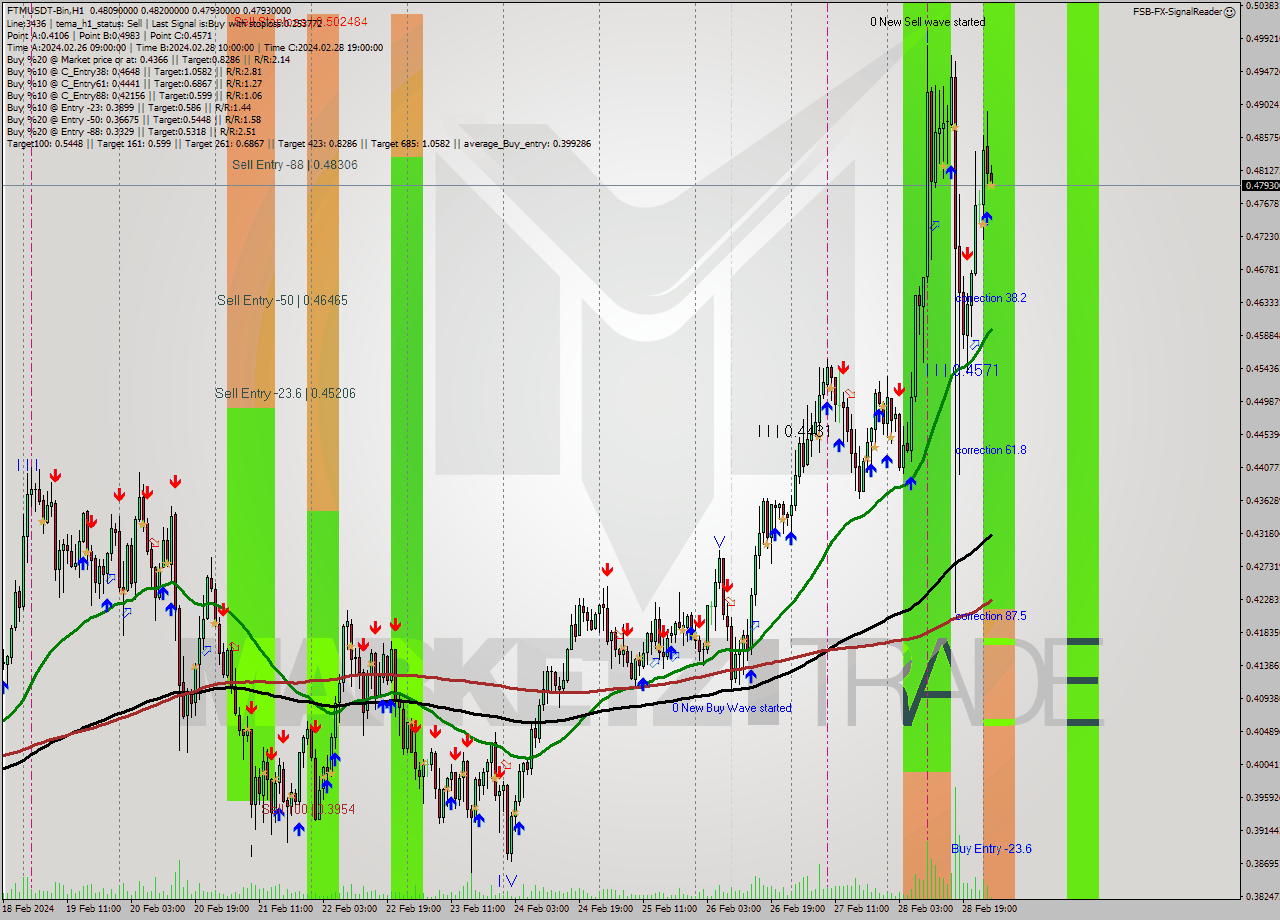
Task: Click the '18 Feb 2024' time axis label
Action: 28,910
